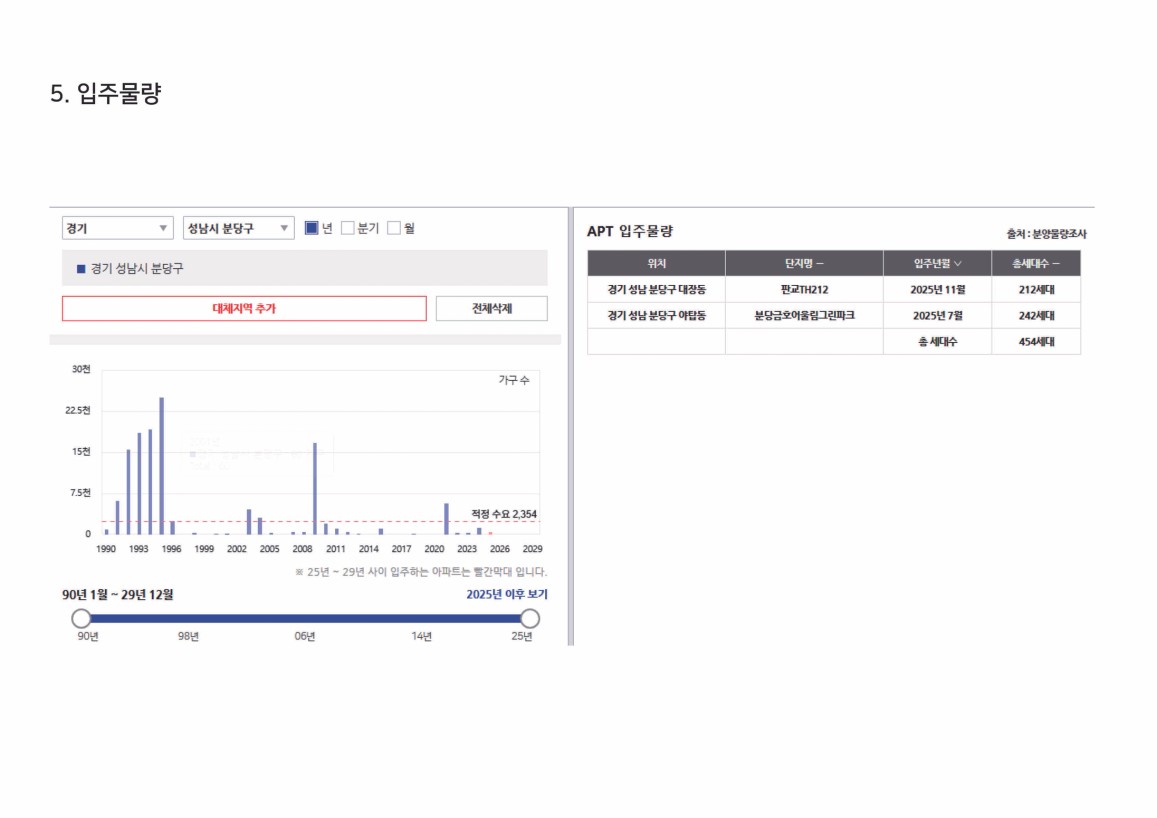Click the 분당금호어울림그린파크 complex name cell
Screen dimensions: 1157x818
tap(804, 316)
